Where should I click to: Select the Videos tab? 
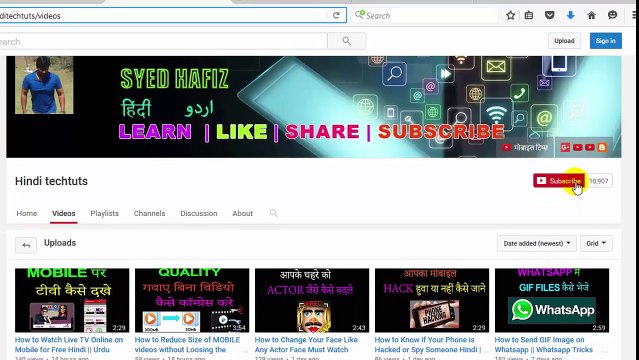point(64,213)
